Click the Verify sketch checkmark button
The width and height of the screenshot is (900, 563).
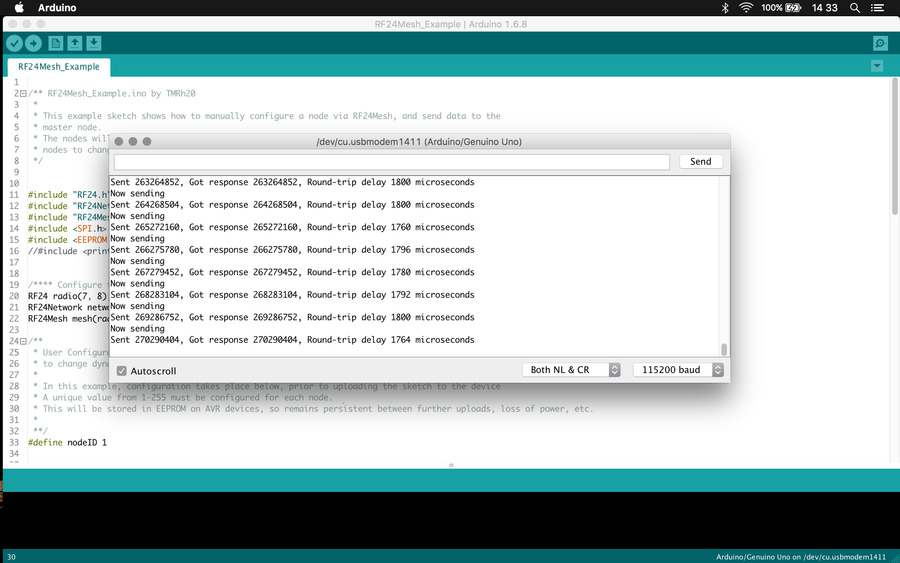[x=15, y=43]
